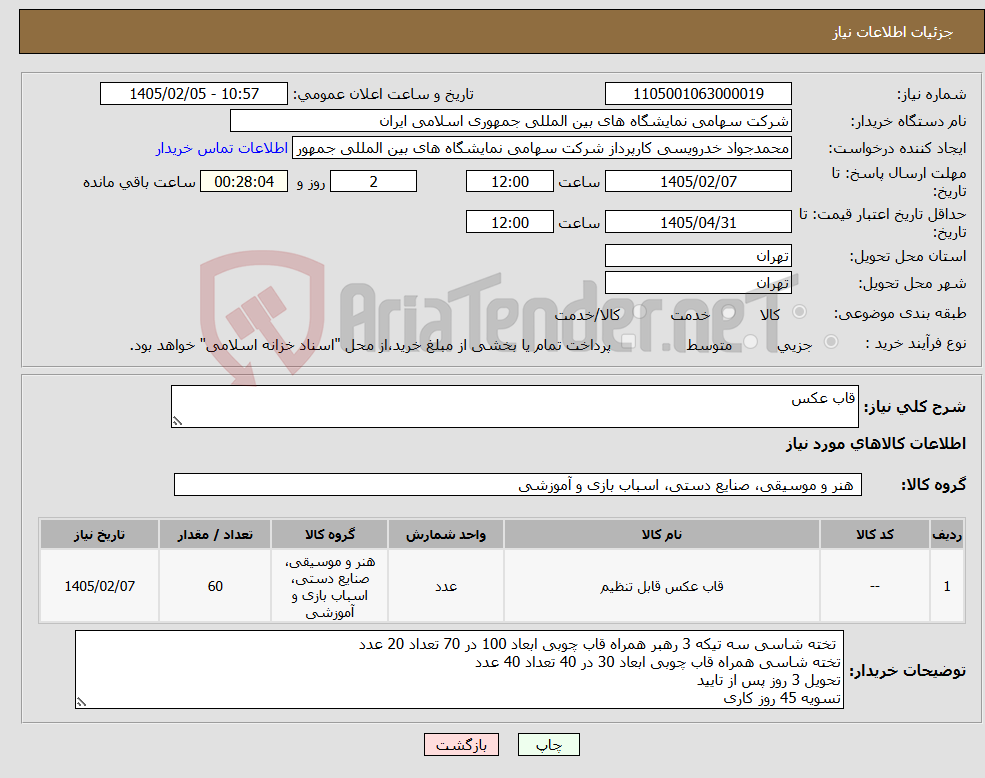Click the delivery city field تهران
This screenshot has height=778, width=985.
coord(698,282)
